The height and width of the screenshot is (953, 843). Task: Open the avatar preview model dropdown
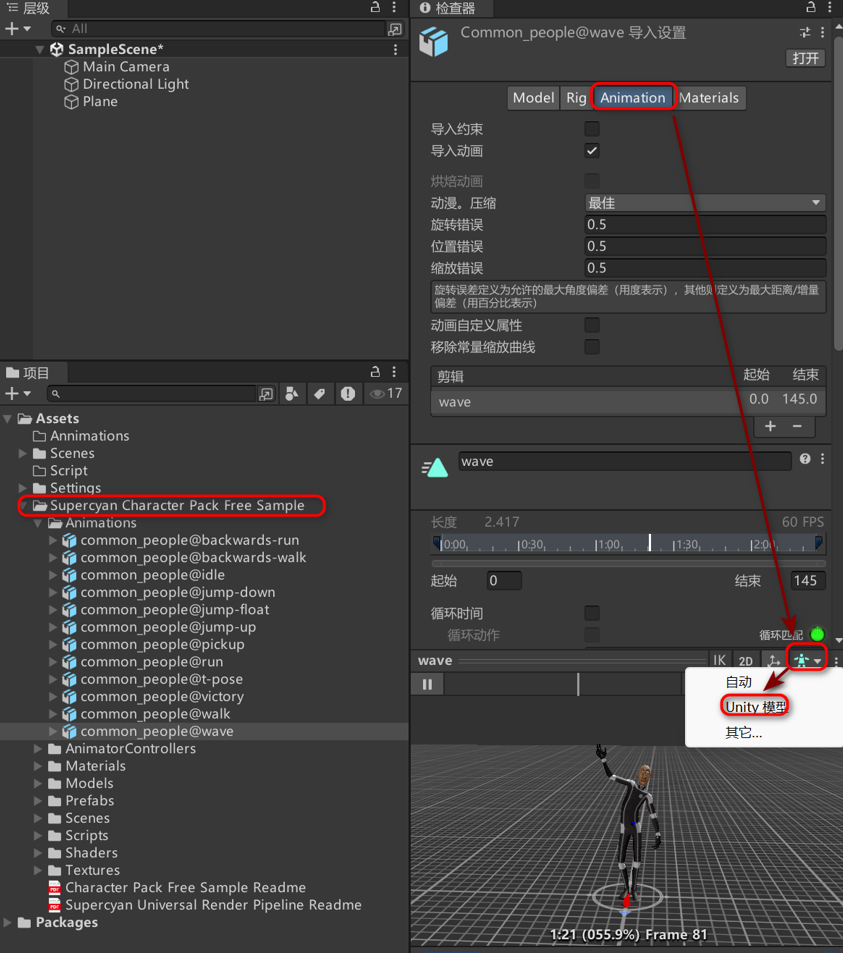click(808, 661)
